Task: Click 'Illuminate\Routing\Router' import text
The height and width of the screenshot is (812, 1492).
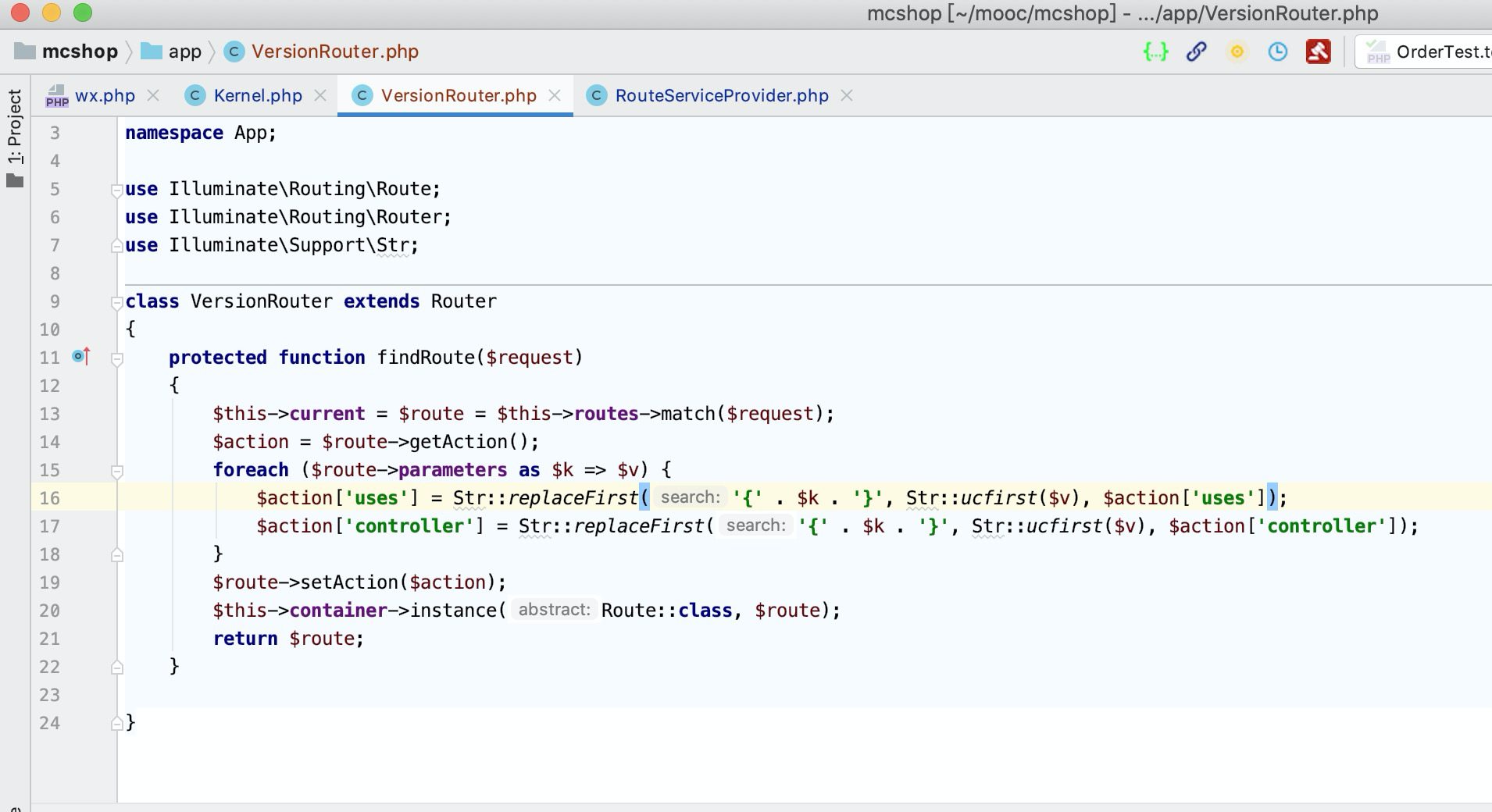Action: (305, 217)
